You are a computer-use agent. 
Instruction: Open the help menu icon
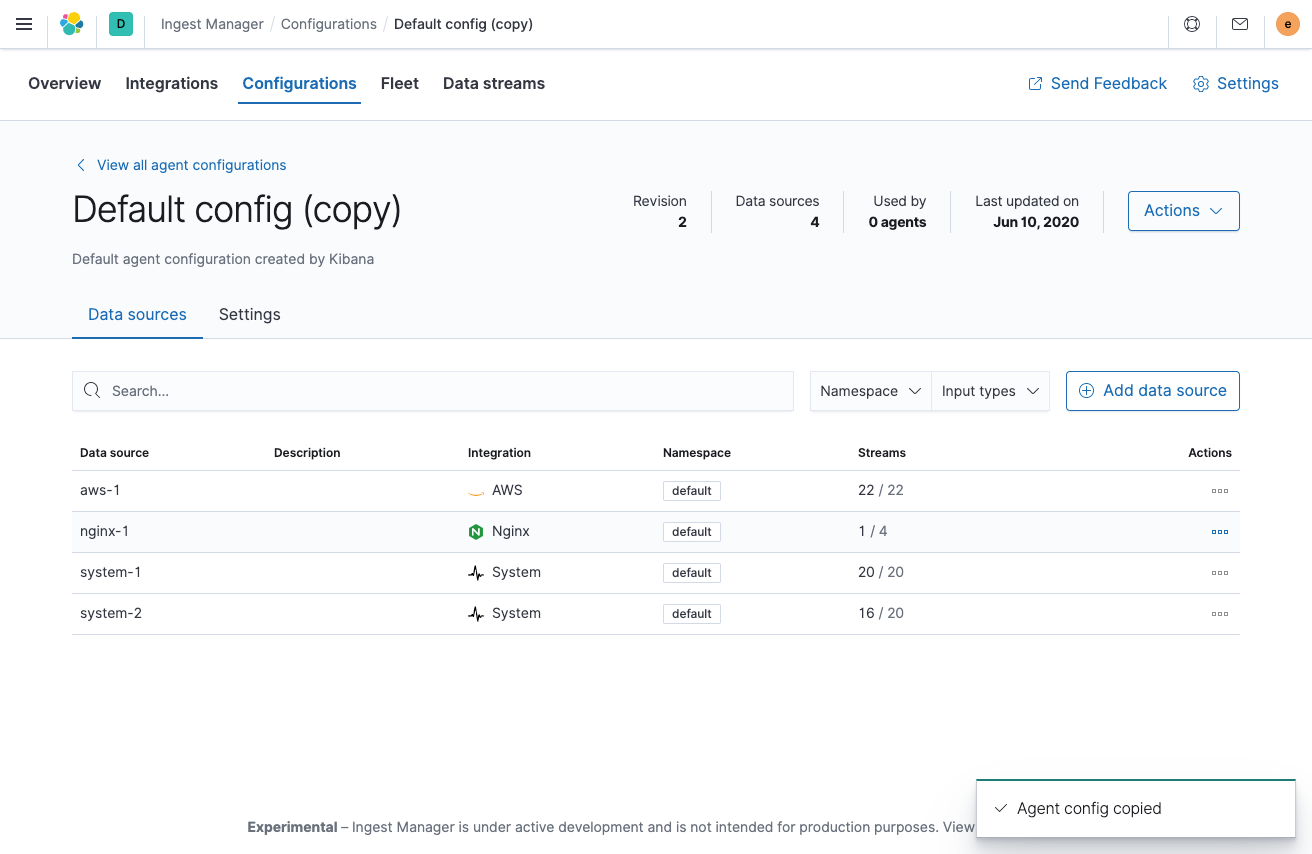click(x=1192, y=24)
